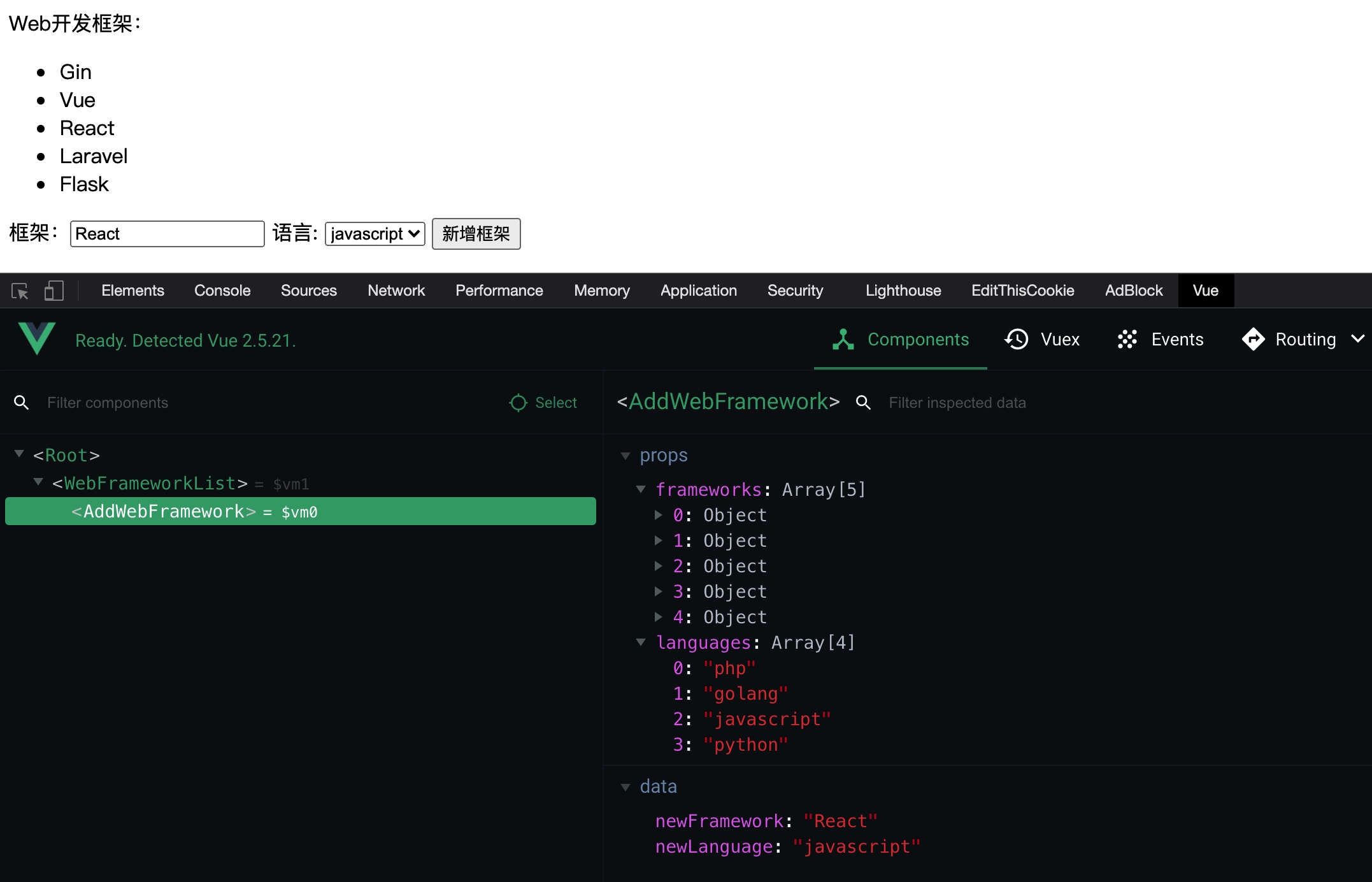Collapse the WebFrameworkList node arrow
This screenshot has width=1372, height=882.
(x=38, y=482)
